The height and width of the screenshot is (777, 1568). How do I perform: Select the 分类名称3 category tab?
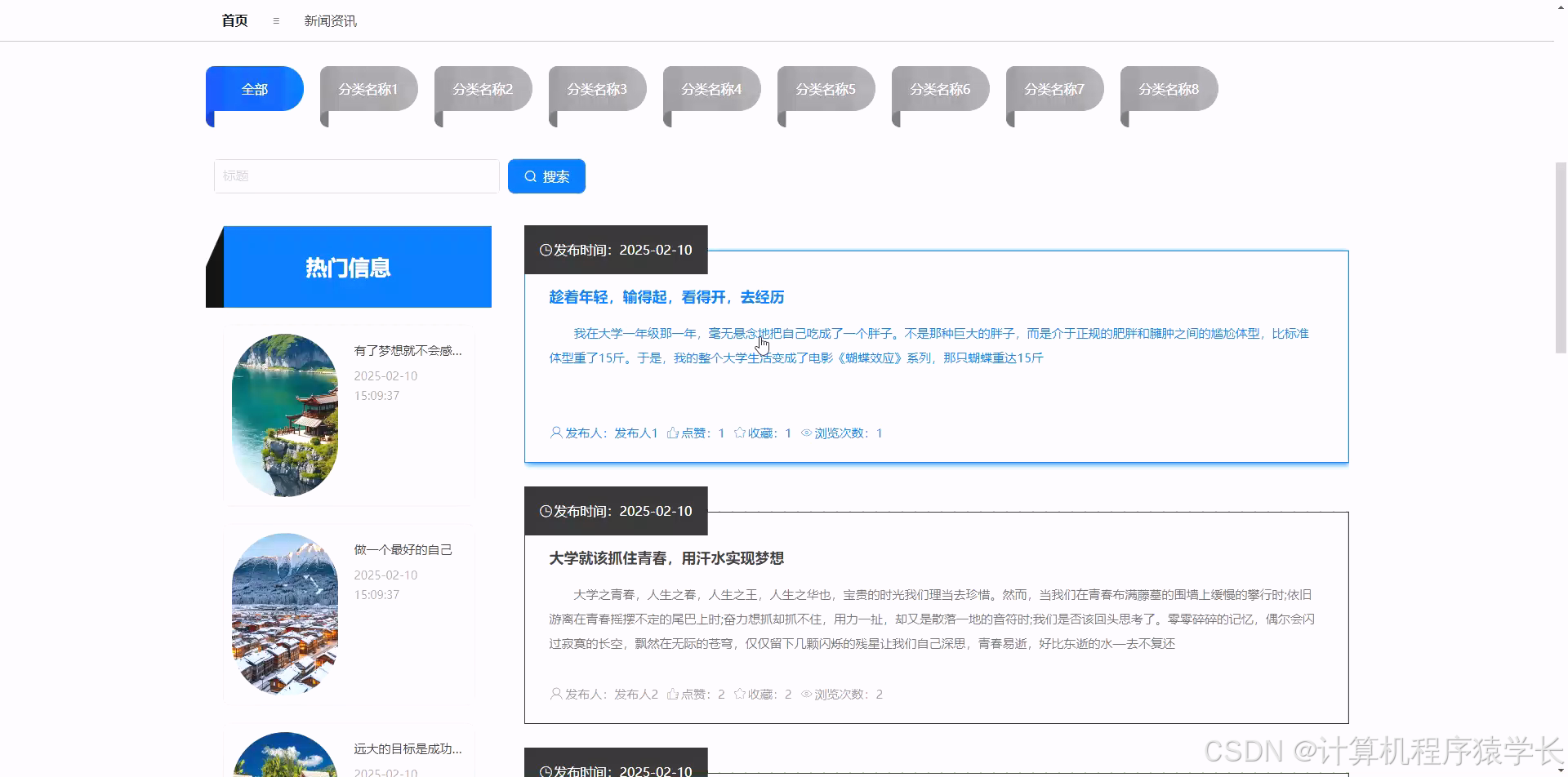[598, 89]
